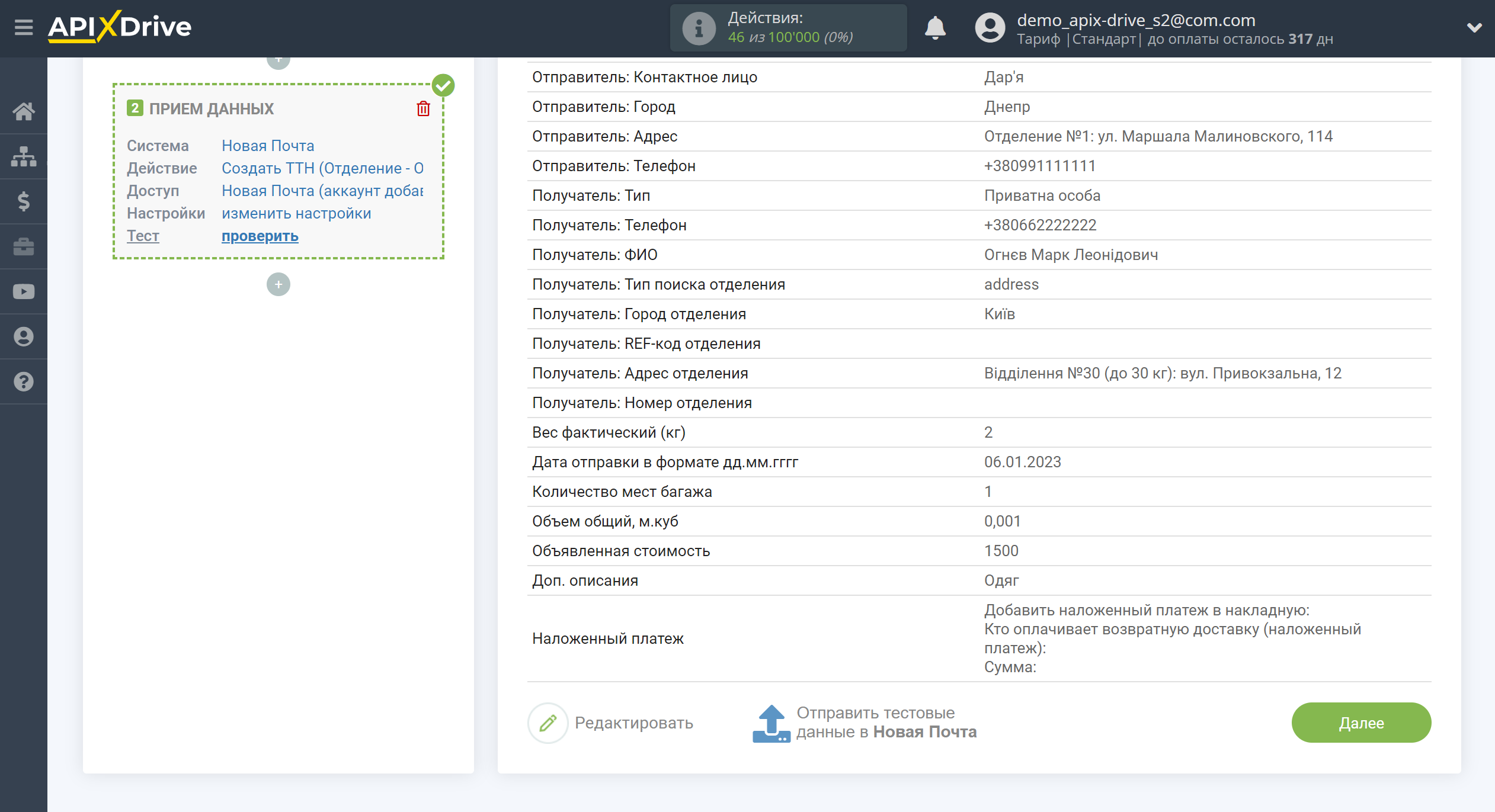Open the Создать ТТН action link
Viewport: 1495px width, 812px height.
(323, 168)
